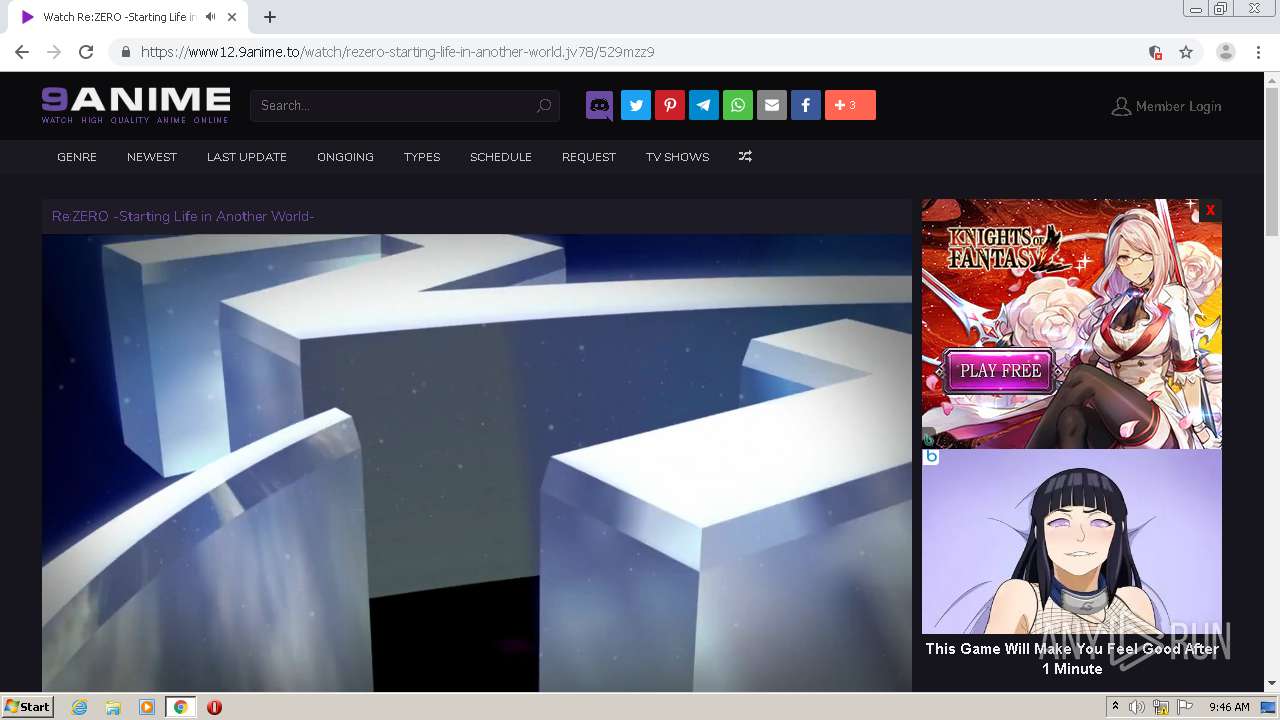Expand more share options (+3)

[x=850, y=105]
